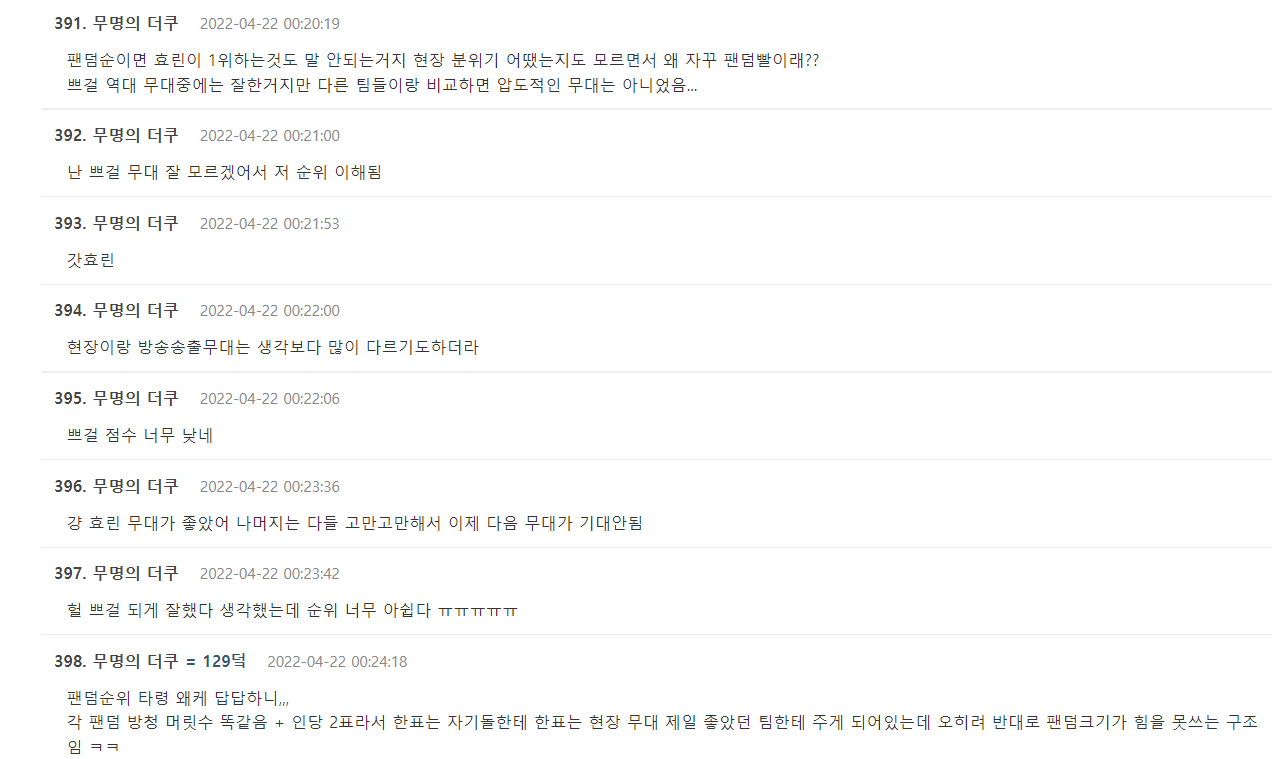The width and height of the screenshot is (1272, 759).
Task: Click author name on comment 393
Action: coord(135,223)
